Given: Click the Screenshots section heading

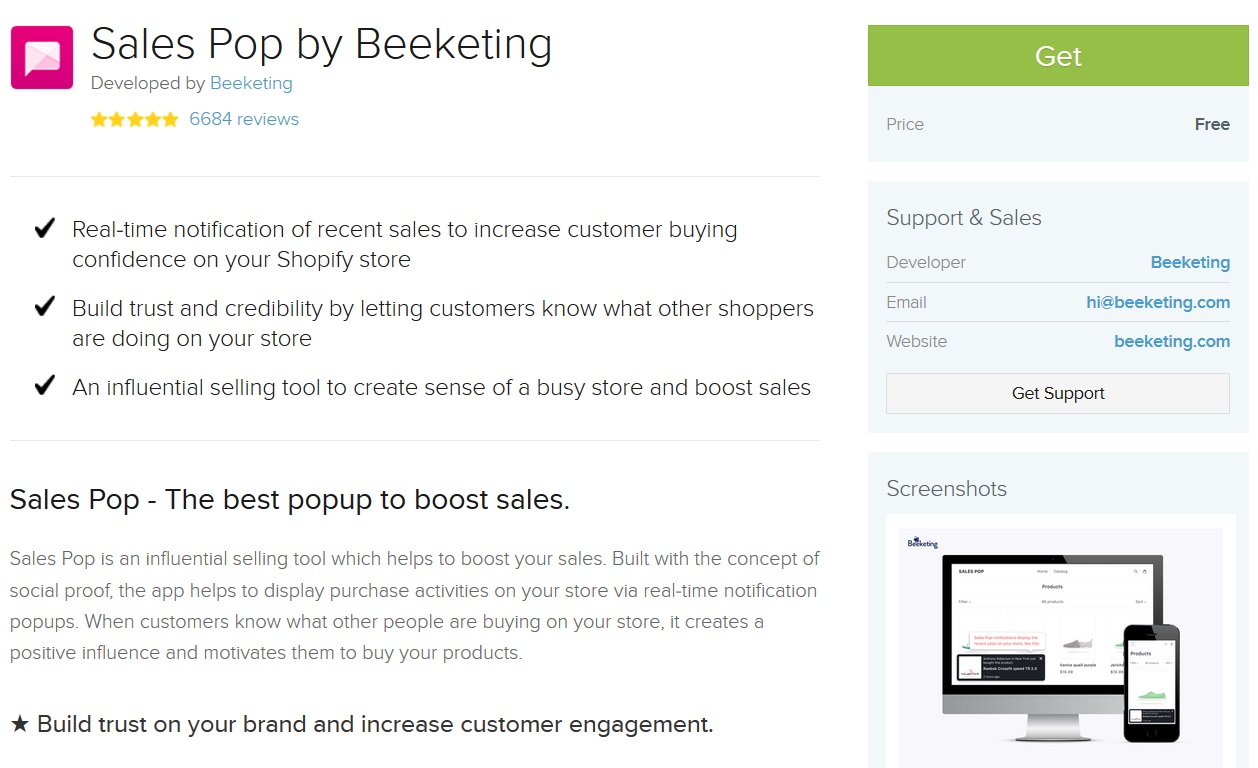Looking at the screenshot, I should (x=946, y=489).
